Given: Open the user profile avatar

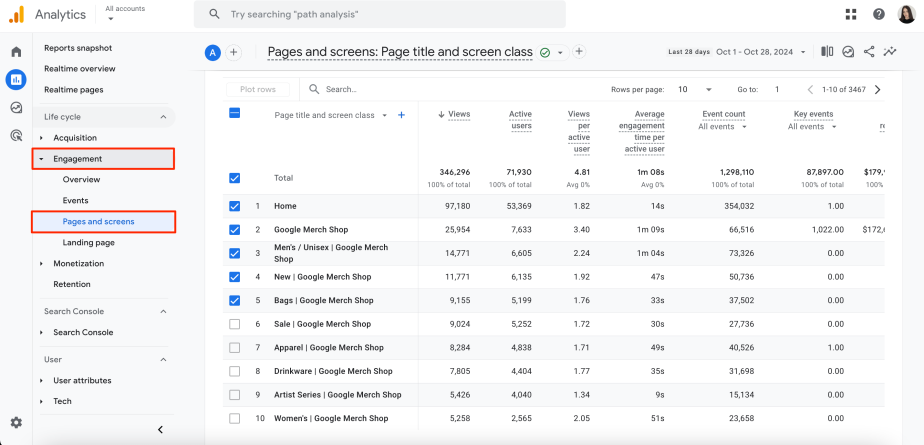Looking at the screenshot, I should tap(906, 14).
